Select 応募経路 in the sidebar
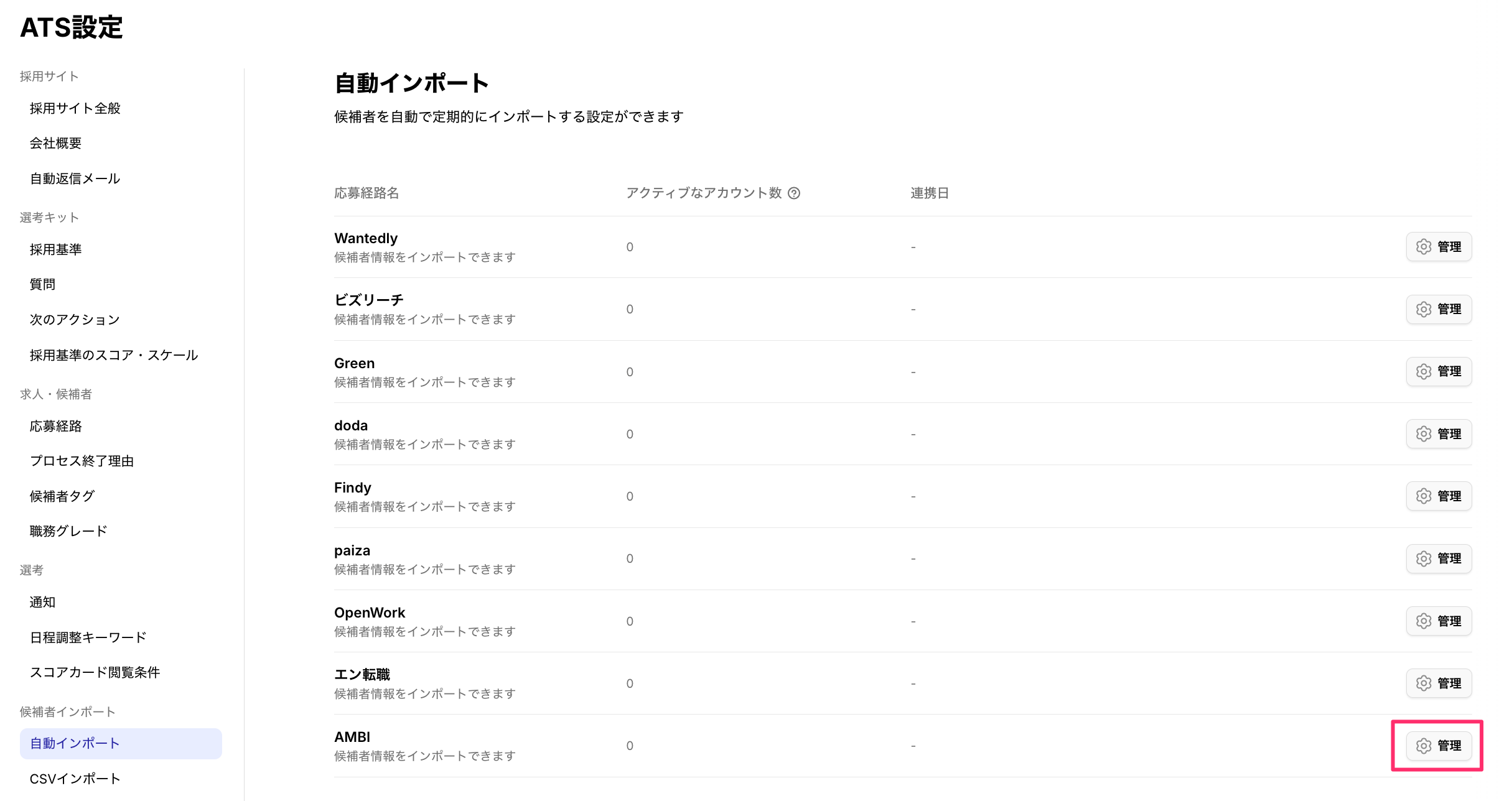 pos(56,426)
